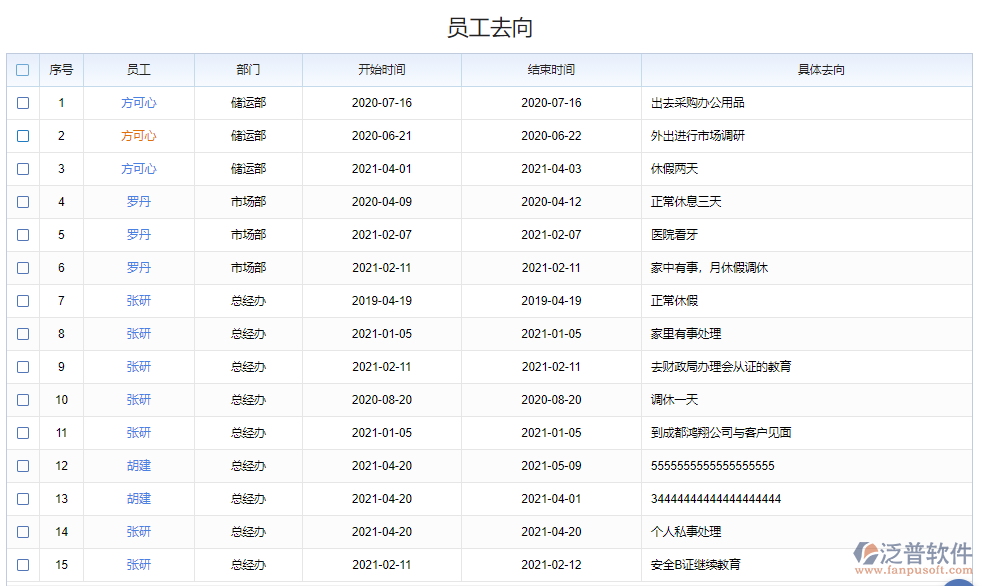Check the checkbox for row 5 罗丹
983x586 pixels.
22,235
